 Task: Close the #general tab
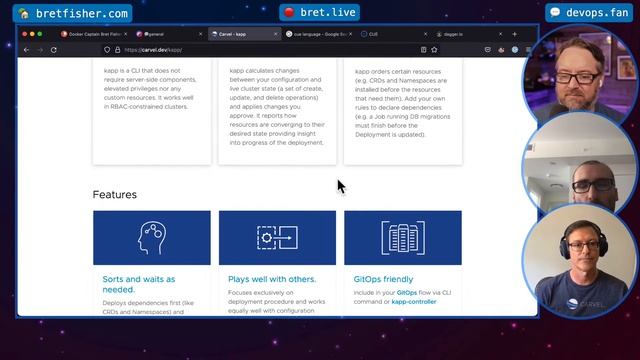point(200,34)
